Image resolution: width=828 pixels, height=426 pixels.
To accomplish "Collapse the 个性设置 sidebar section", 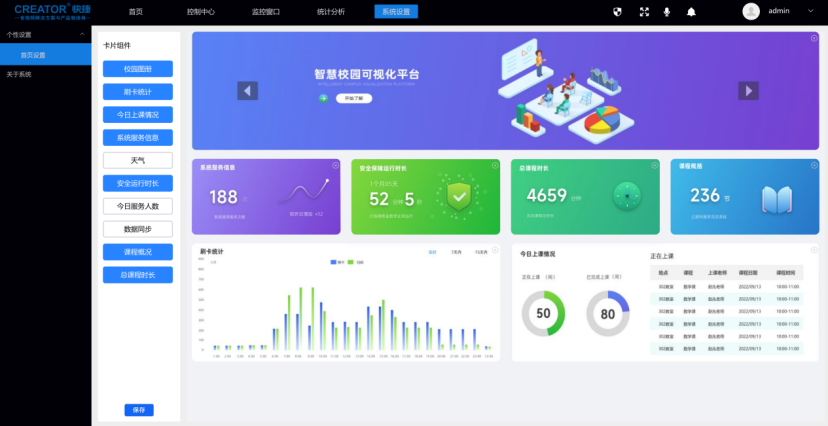I will point(82,35).
